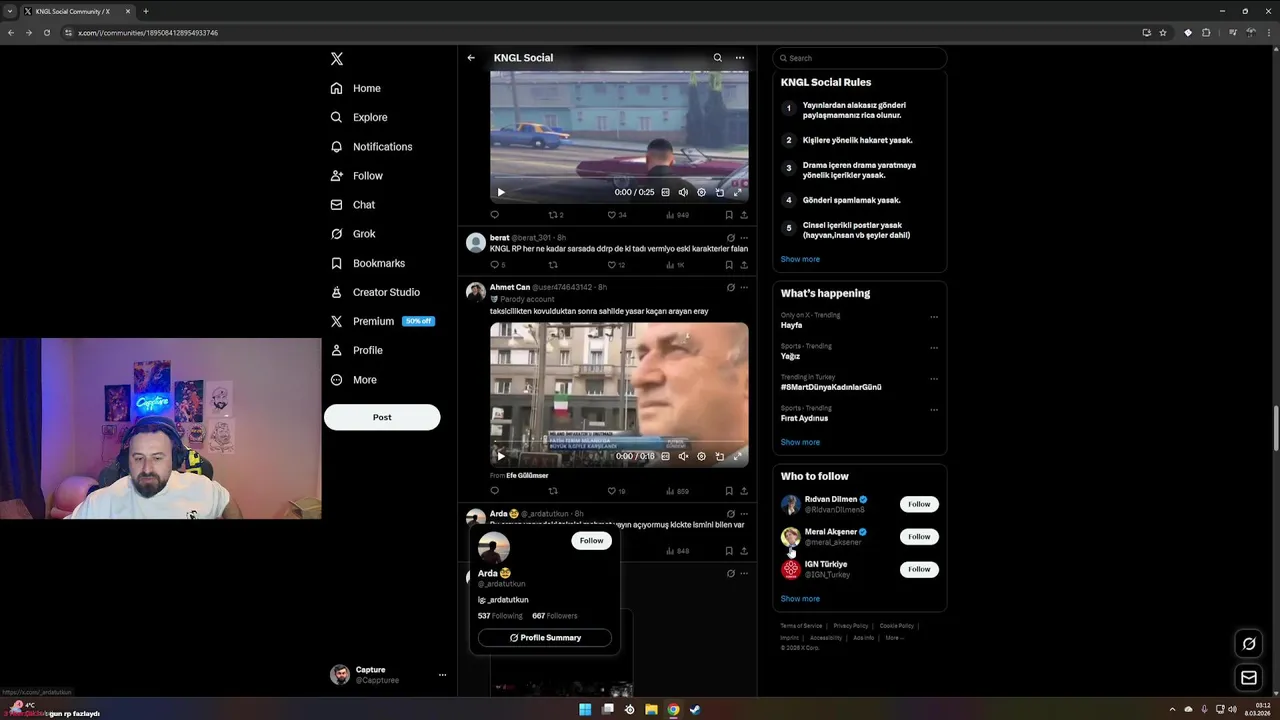
Task: Open Steam from the taskbar
Action: [x=695, y=710]
